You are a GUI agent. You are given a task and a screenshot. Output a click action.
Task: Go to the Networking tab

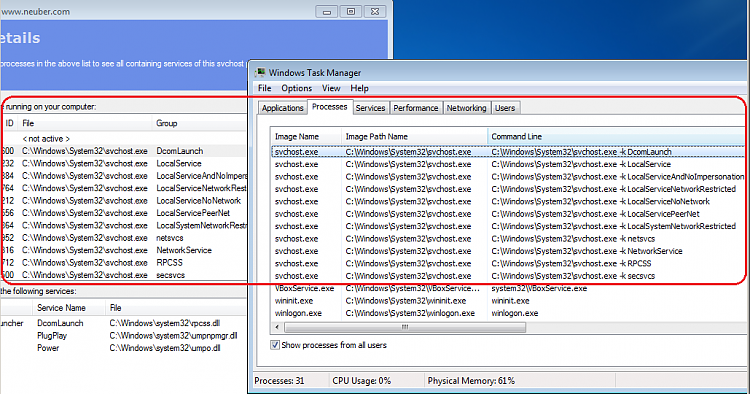point(466,108)
